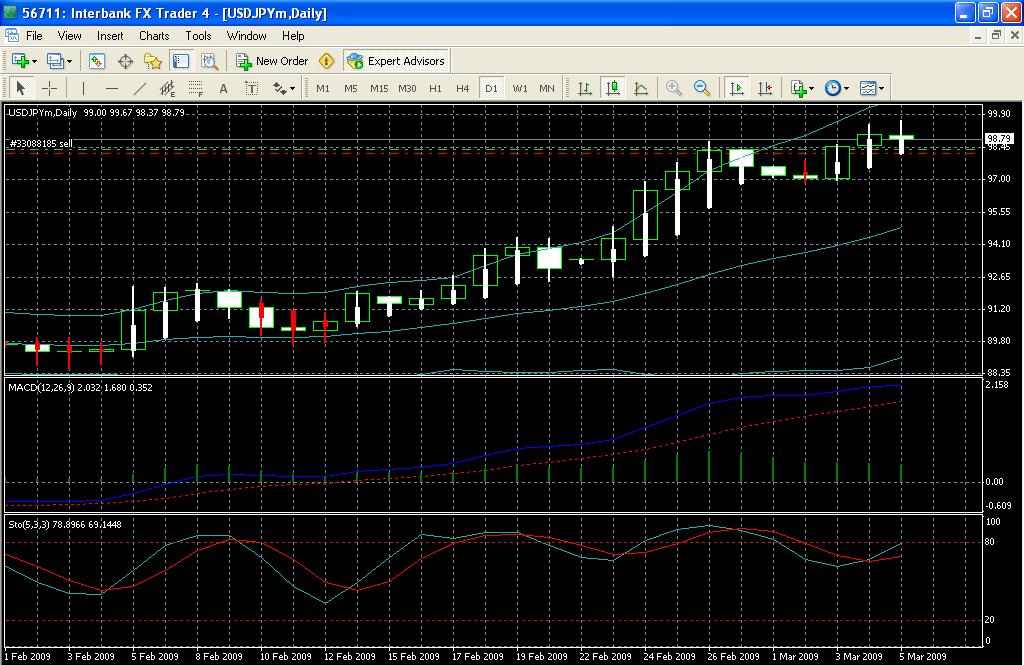This screenshot has width=1024, height=665.
Task: Switch chart to Bar Chart icon
Action: [585, 88]
